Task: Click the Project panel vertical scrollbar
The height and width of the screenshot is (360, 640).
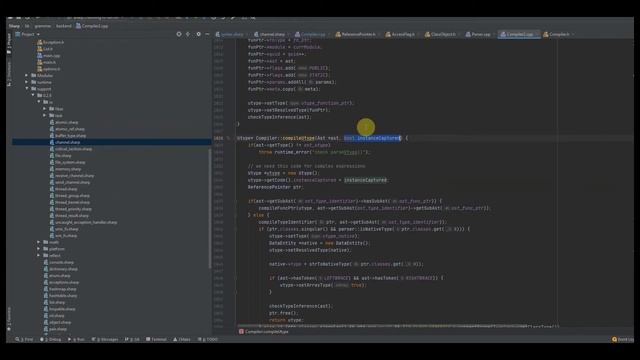Action: point(210,209)
